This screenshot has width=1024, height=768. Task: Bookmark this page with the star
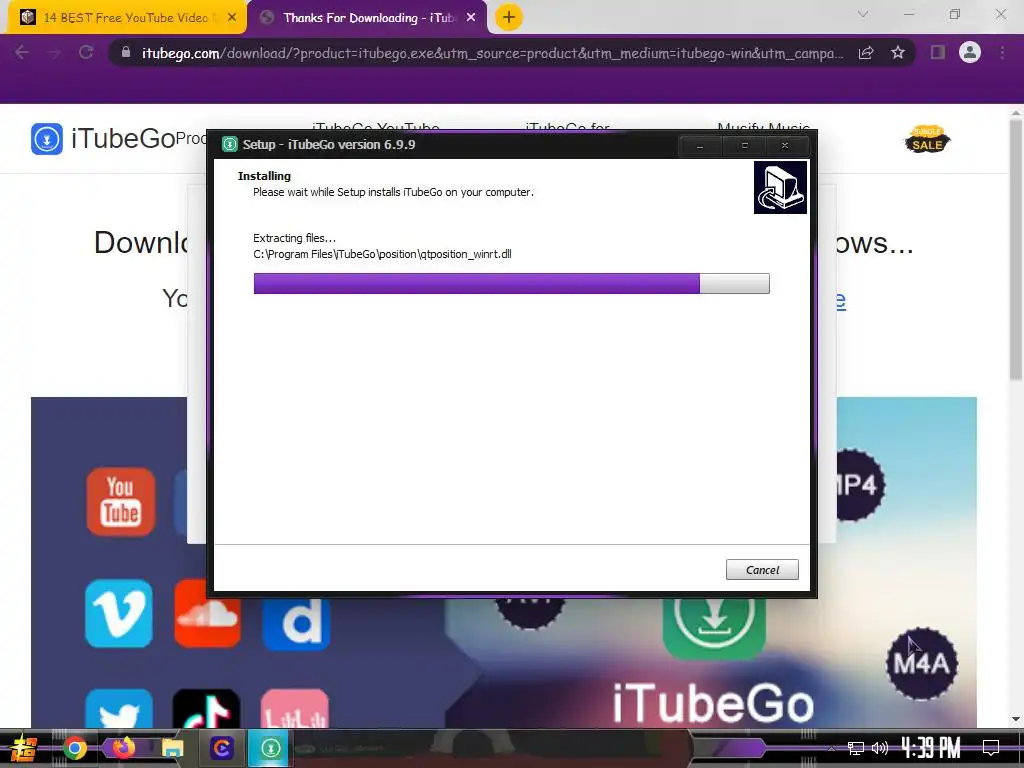(898, 52)
